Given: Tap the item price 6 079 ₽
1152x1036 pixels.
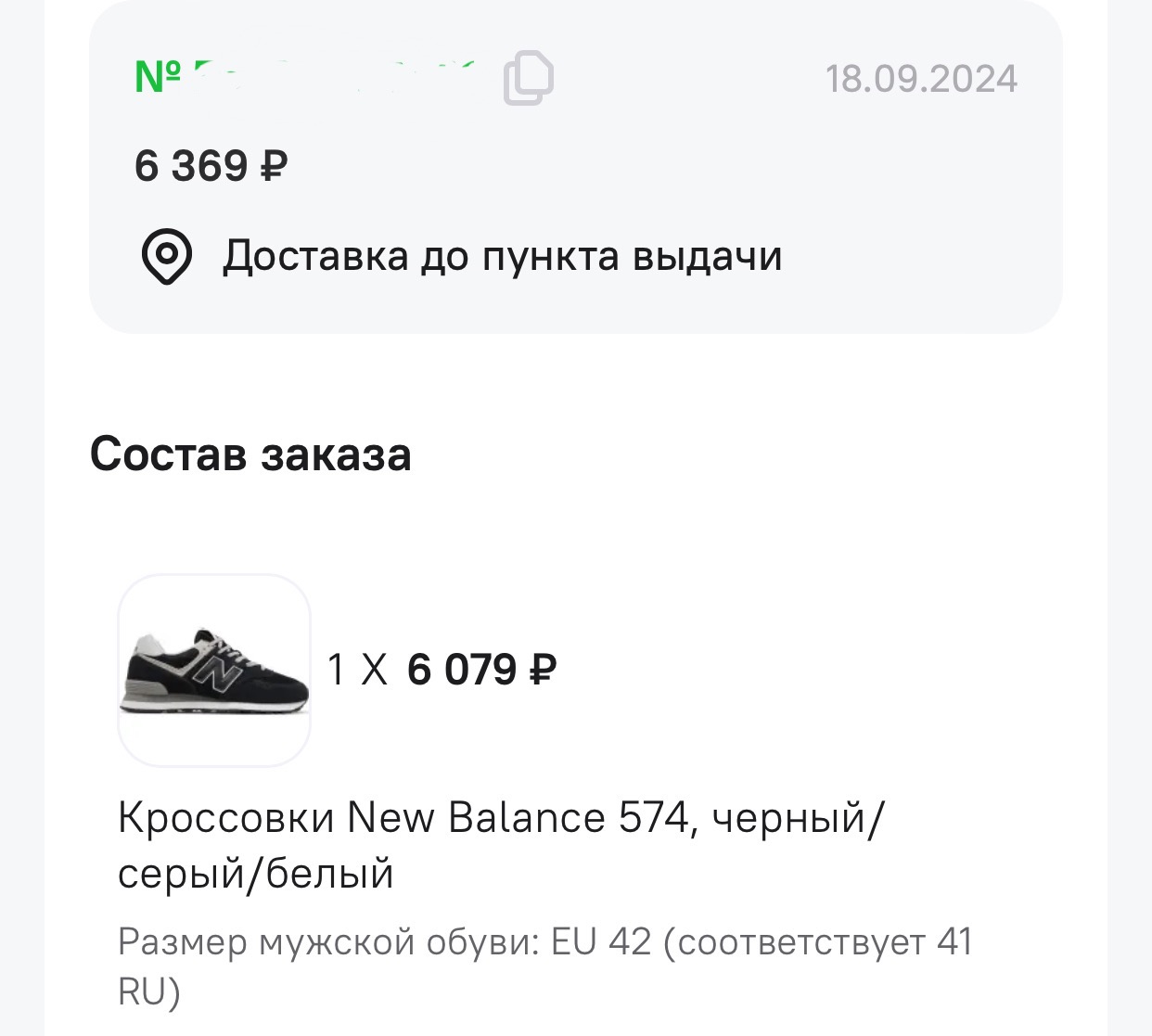Looking at the screenshot, I should click(x=481, y=670).
